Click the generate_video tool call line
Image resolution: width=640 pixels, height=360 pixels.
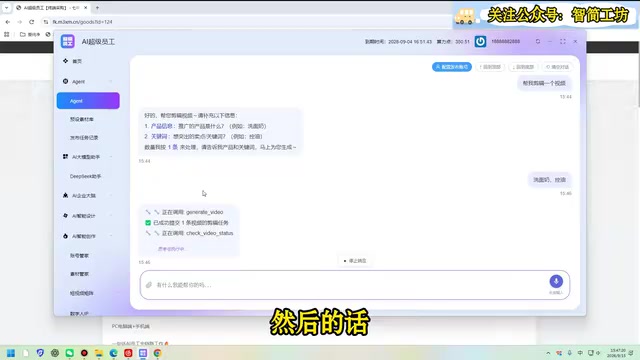(x=184, y=212)
